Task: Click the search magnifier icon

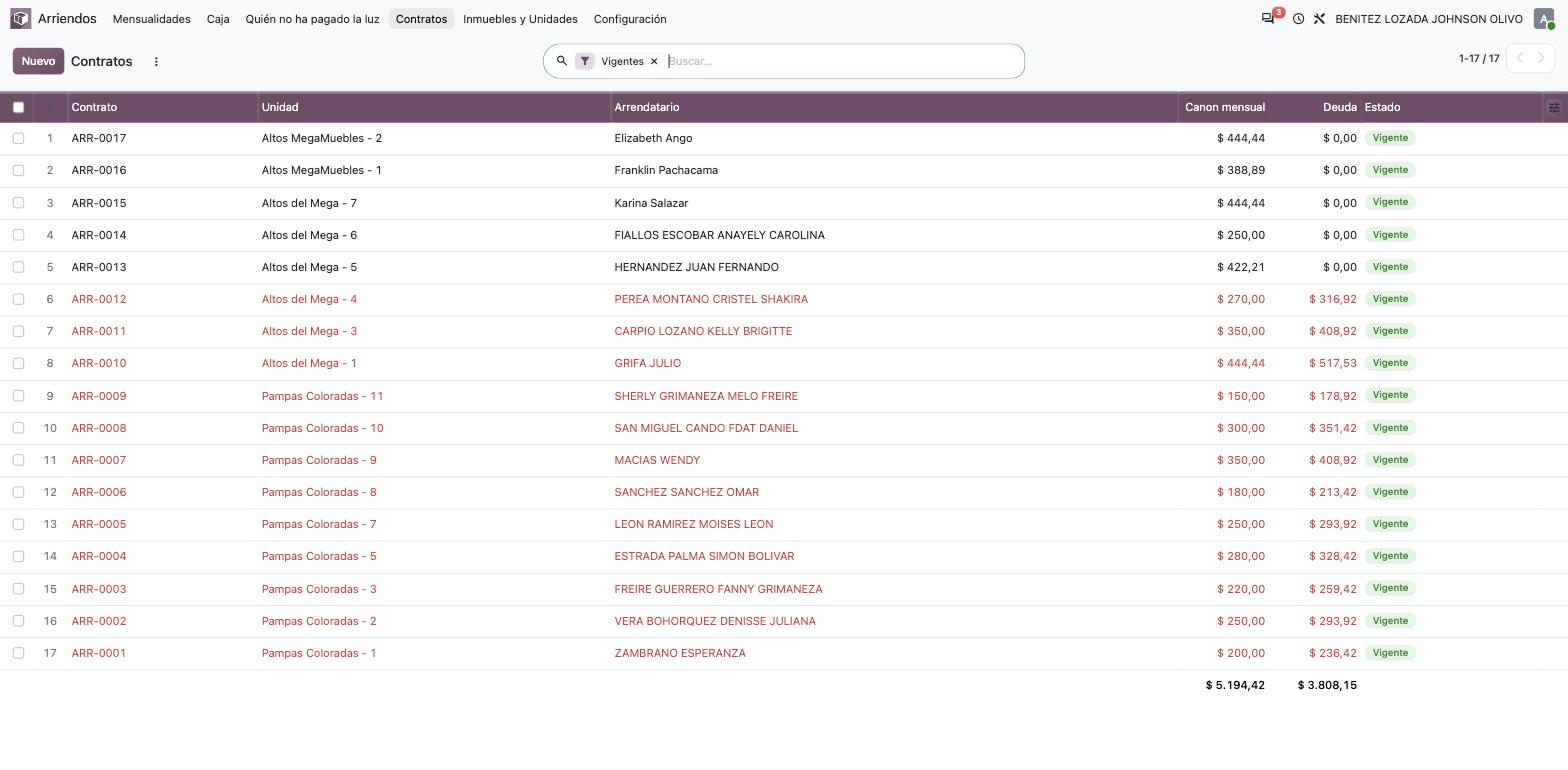Action: pos(562,61)
